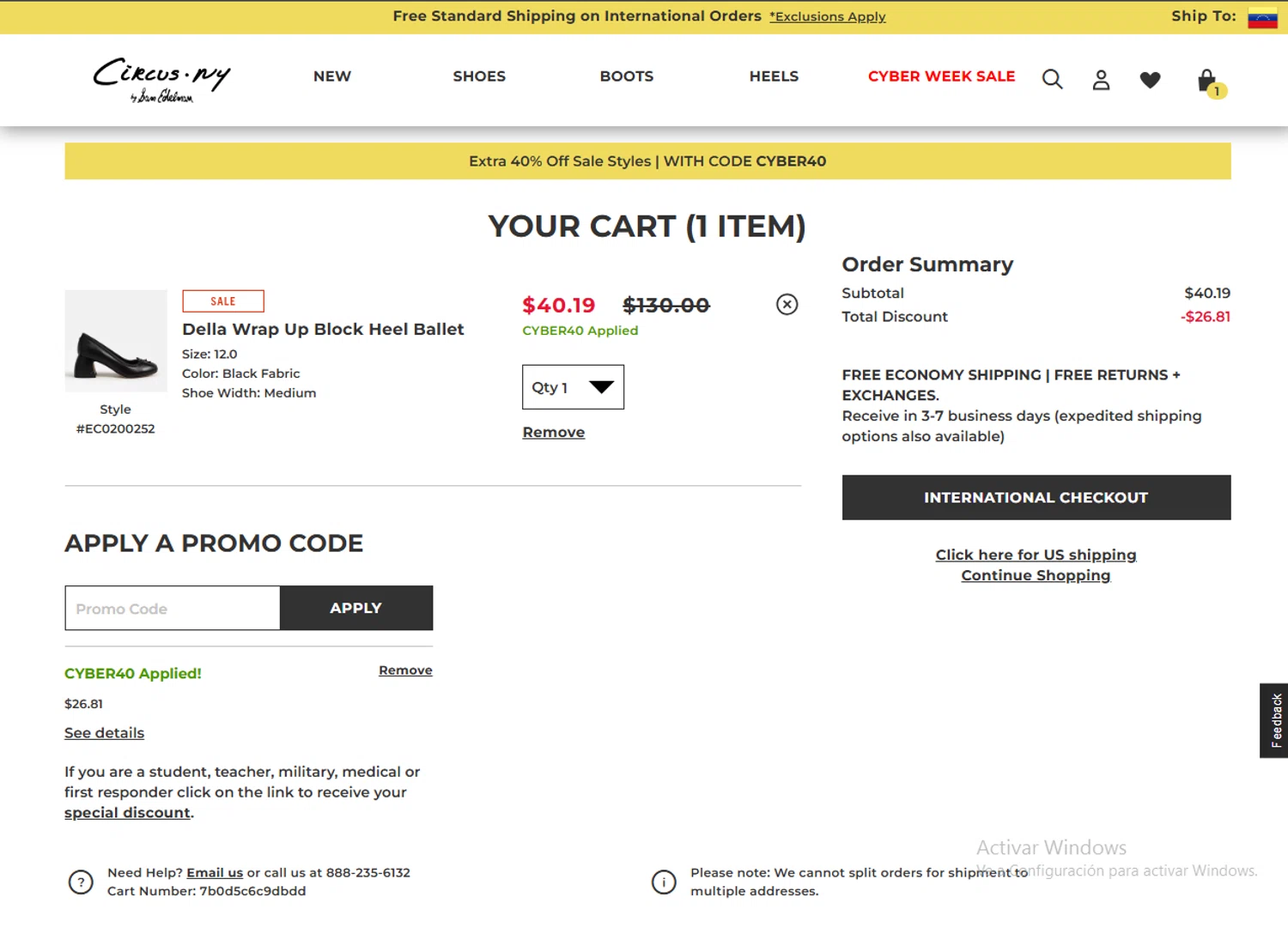
Task: Open the search magnifier icon
Action: click(x=1052, y=80)
